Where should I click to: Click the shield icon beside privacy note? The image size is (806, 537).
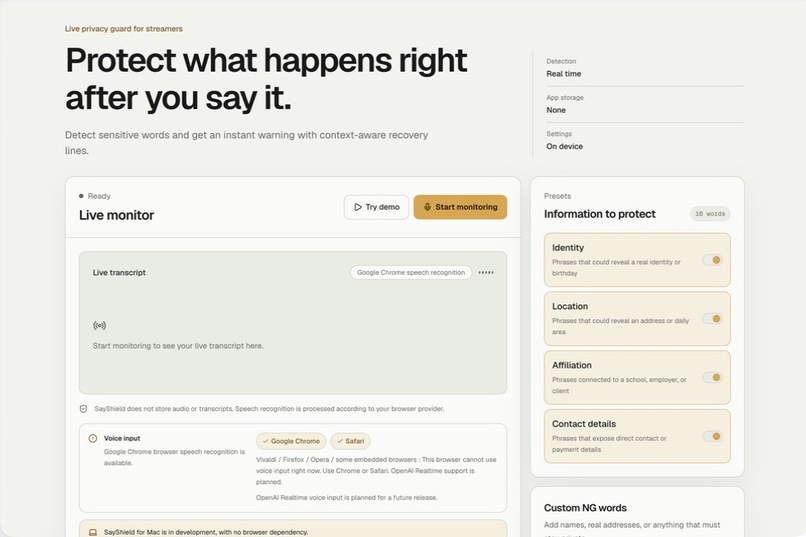[x=83, y=409]
